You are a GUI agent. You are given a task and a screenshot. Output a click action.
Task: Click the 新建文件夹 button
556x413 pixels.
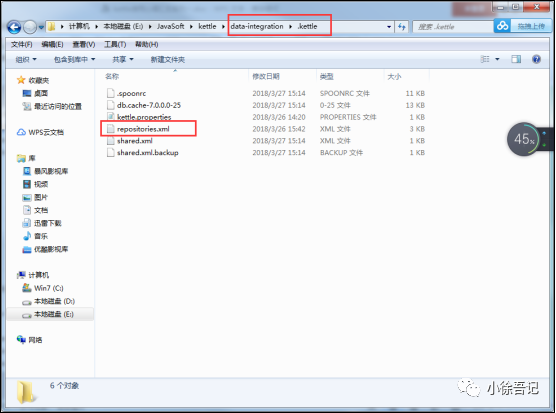pyautogui.click(x=168, y=60)
